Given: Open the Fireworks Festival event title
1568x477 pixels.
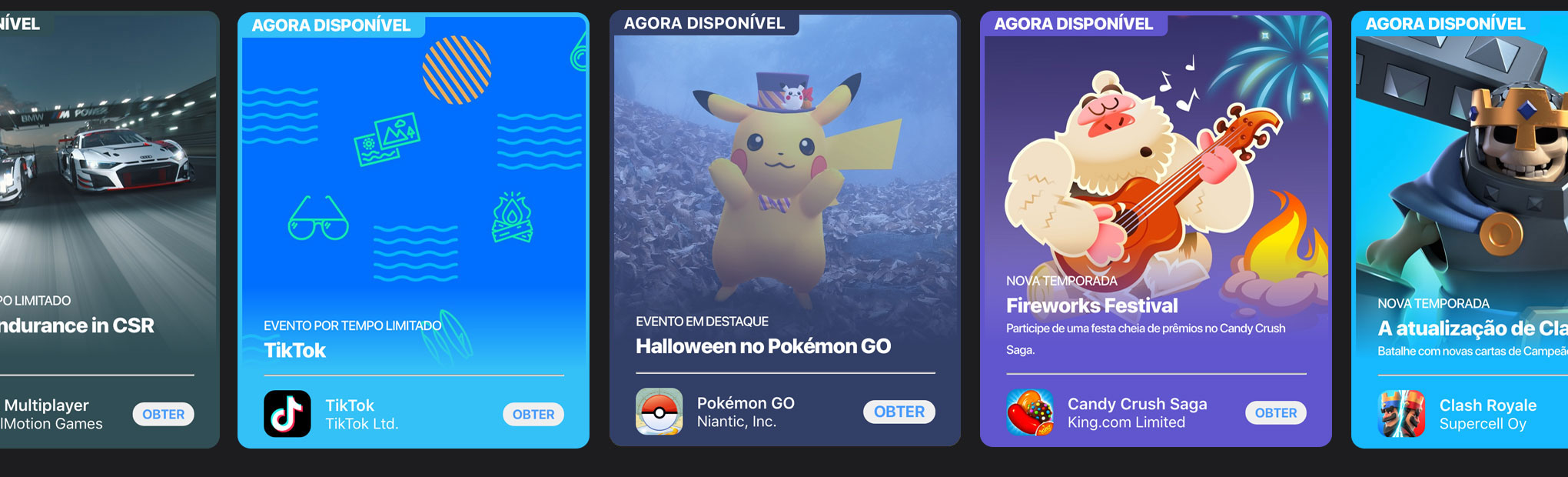Looking at the screenshot, I should (1091, 305).
